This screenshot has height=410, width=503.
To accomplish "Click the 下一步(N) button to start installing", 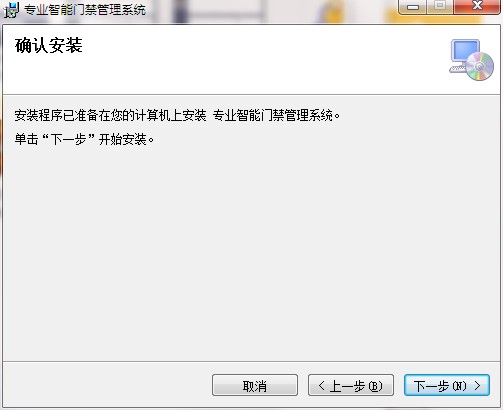I will tap(447, 385).
